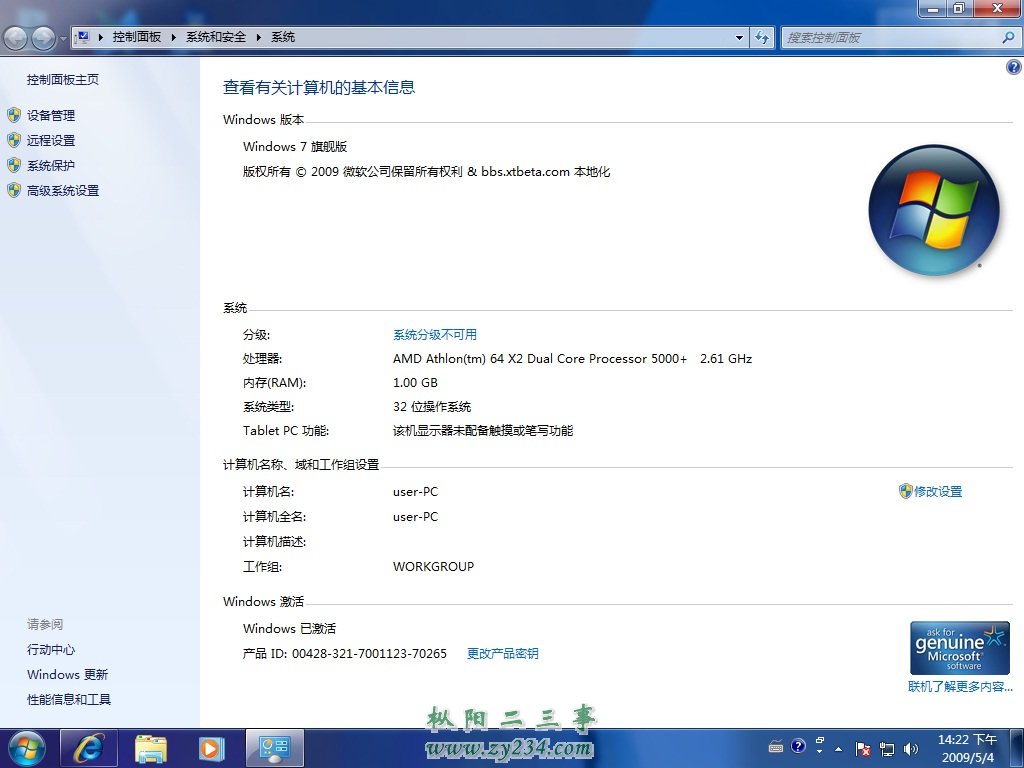Expand the arrow after 控制面板 breadcrumb
The height and width of the screenshot is (768, 1024).
click(x=173, y=37)
